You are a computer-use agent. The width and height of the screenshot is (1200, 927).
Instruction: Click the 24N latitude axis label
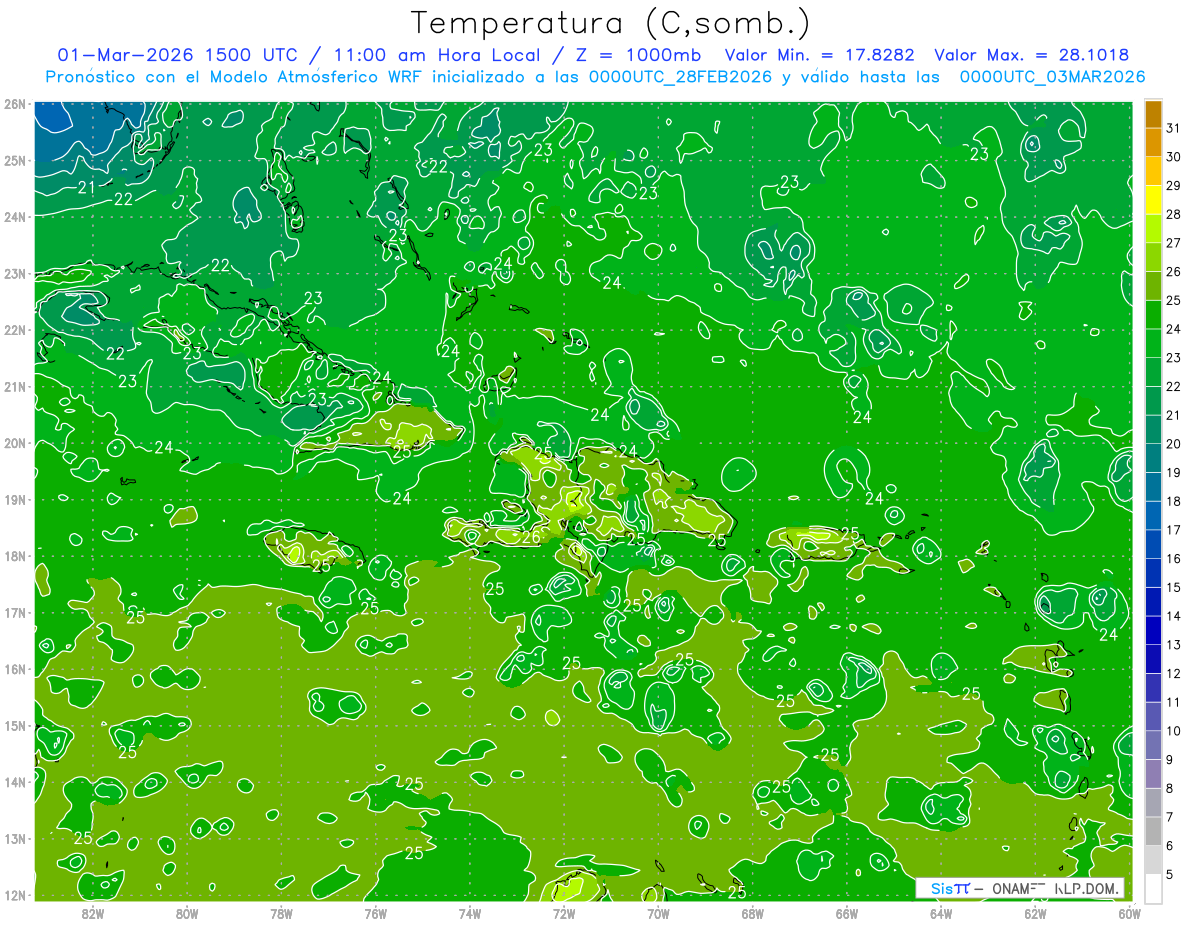[15, 217]
